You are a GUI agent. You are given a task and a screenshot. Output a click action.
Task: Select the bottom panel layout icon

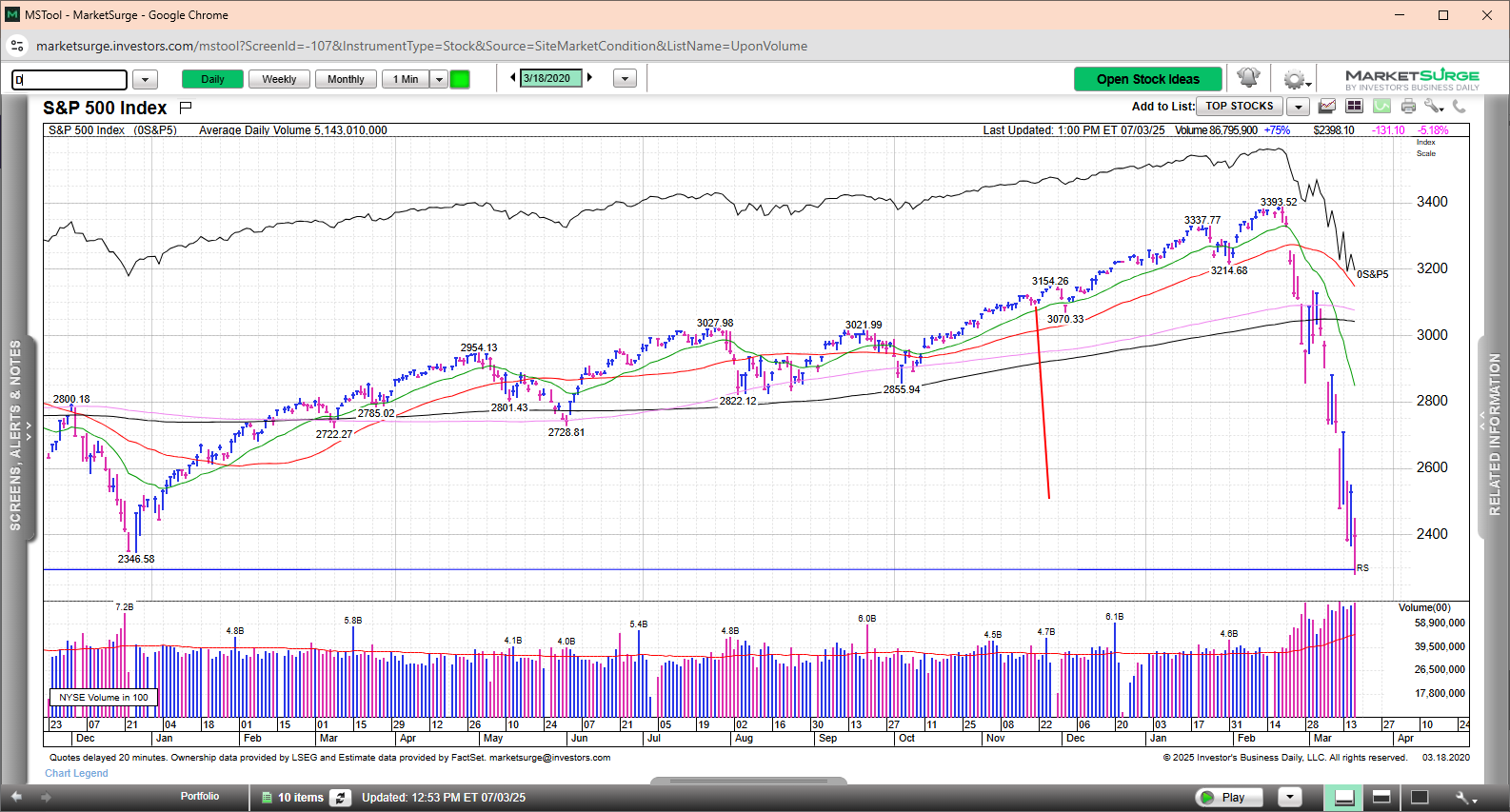click(x=1344, y=798)
